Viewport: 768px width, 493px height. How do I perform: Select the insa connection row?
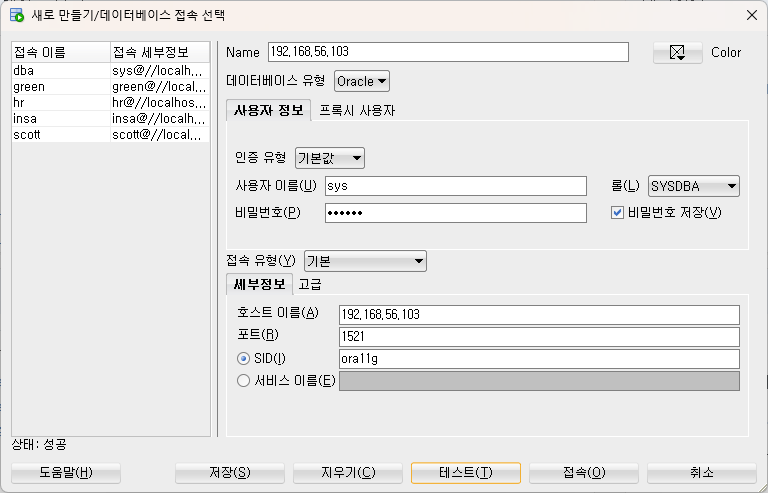111,119
